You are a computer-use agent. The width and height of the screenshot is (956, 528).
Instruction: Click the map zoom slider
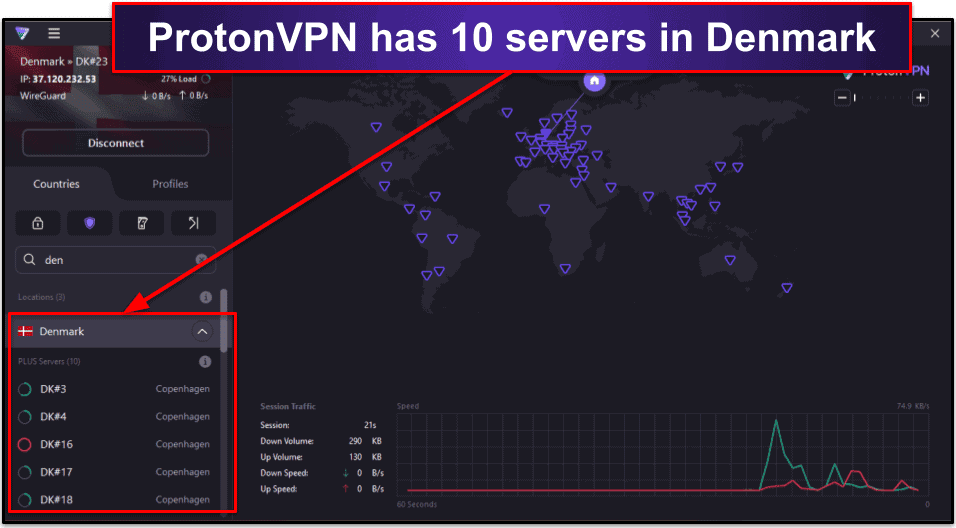point(882,98)
